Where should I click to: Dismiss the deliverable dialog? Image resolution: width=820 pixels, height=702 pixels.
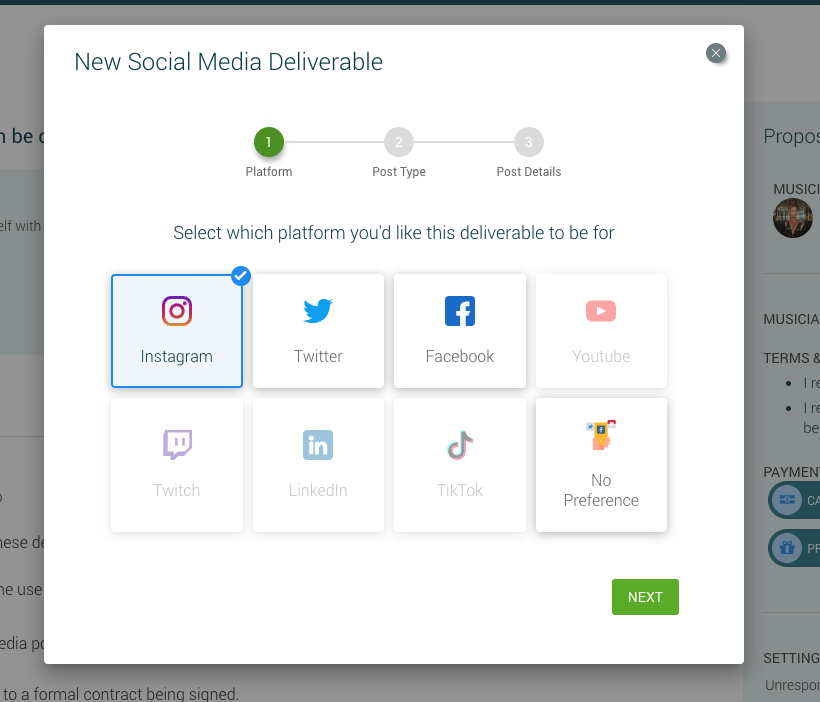pyautogui.click(x=716, y=53)
